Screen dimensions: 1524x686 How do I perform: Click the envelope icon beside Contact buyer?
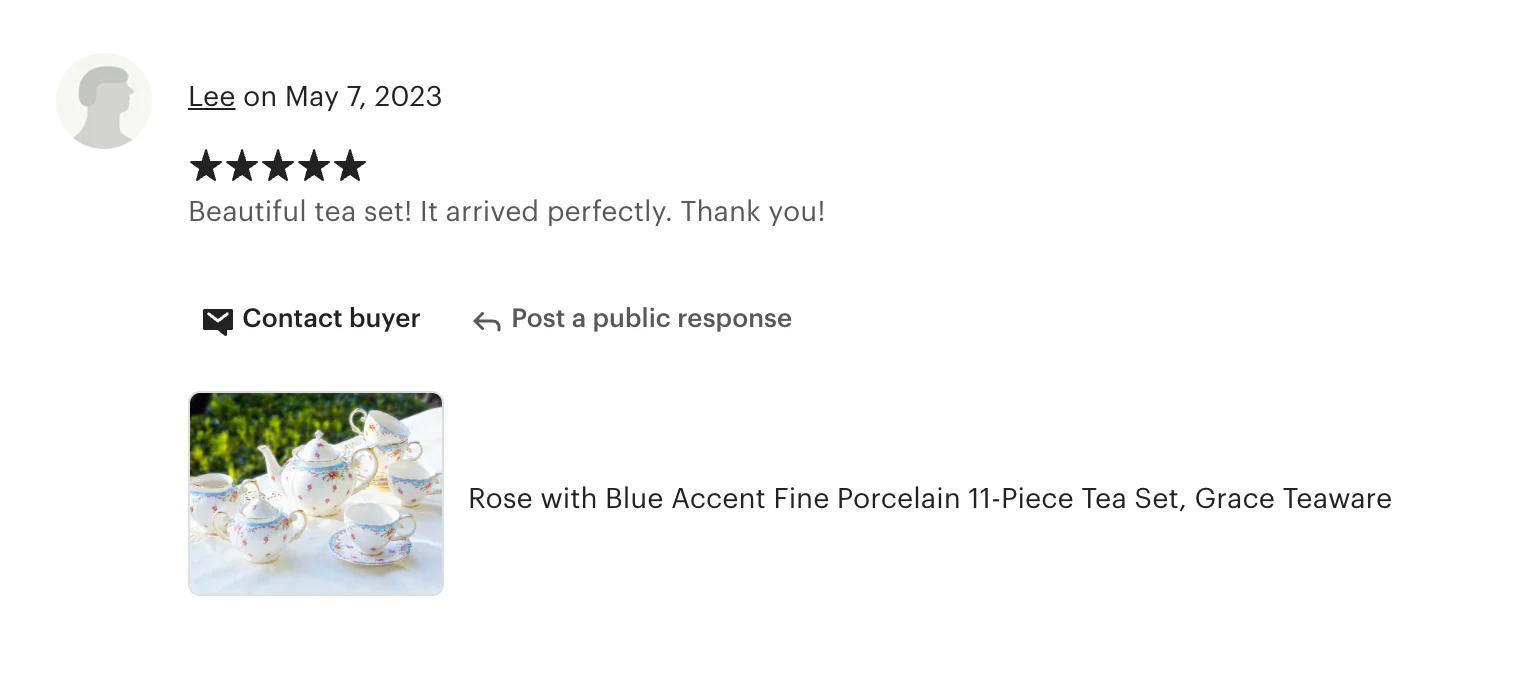(x=217, y=320)
